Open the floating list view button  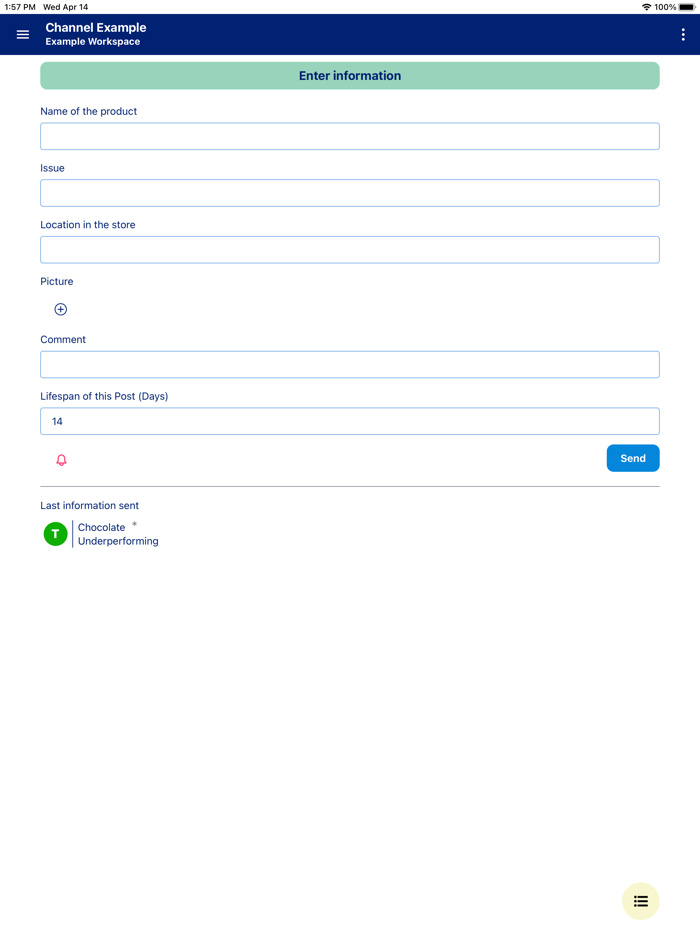(641, 901)
